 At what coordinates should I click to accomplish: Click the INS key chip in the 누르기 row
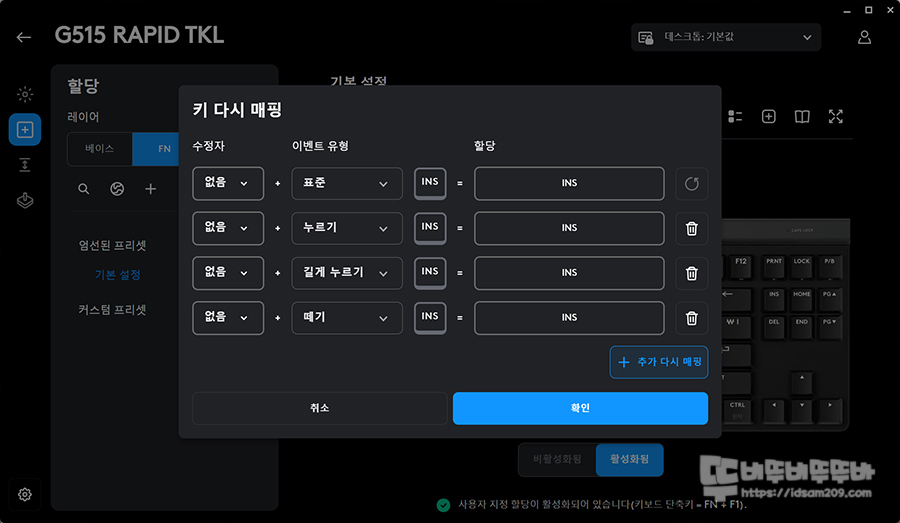click(x=430, y=228)
